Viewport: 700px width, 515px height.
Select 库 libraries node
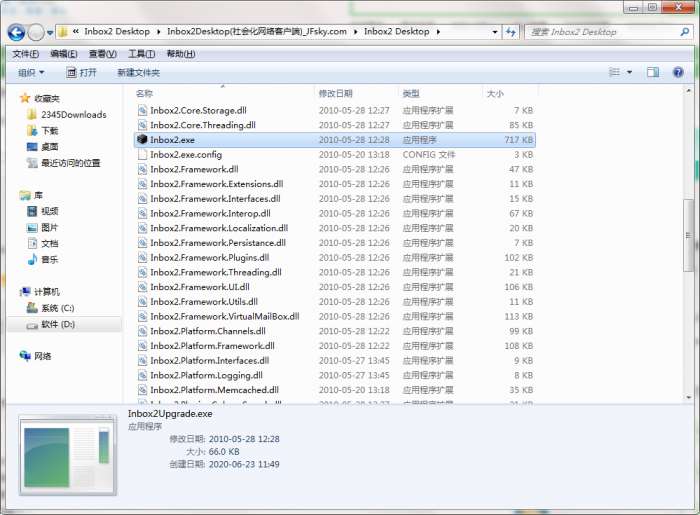(x=38, y=195)
